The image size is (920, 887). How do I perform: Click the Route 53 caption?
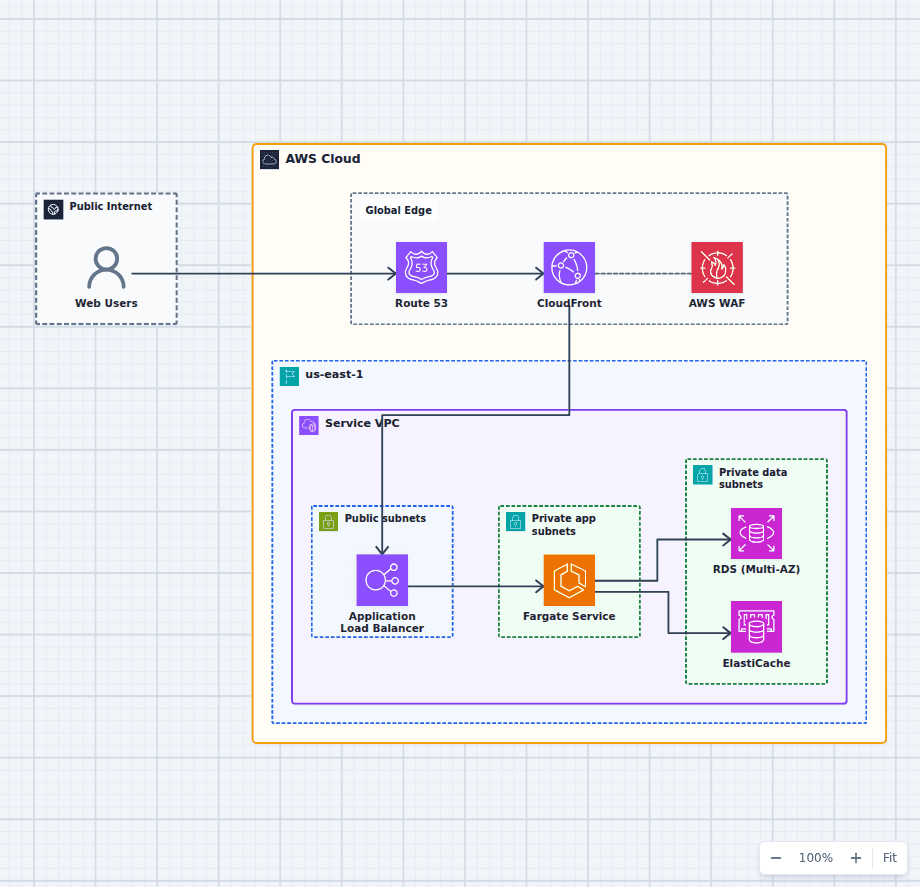pos(421,303)
